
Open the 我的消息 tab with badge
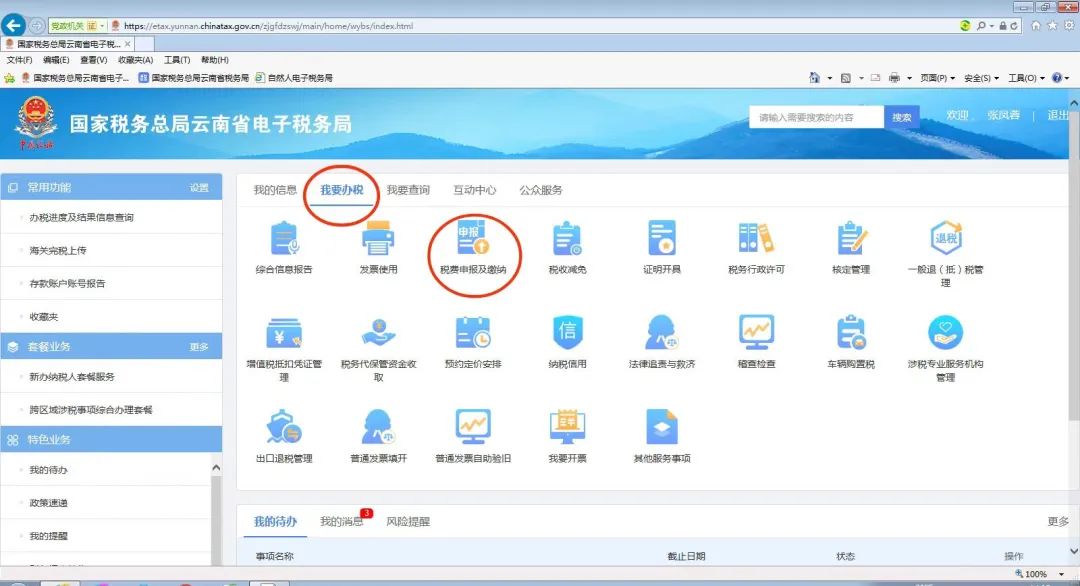click(342, 521)
